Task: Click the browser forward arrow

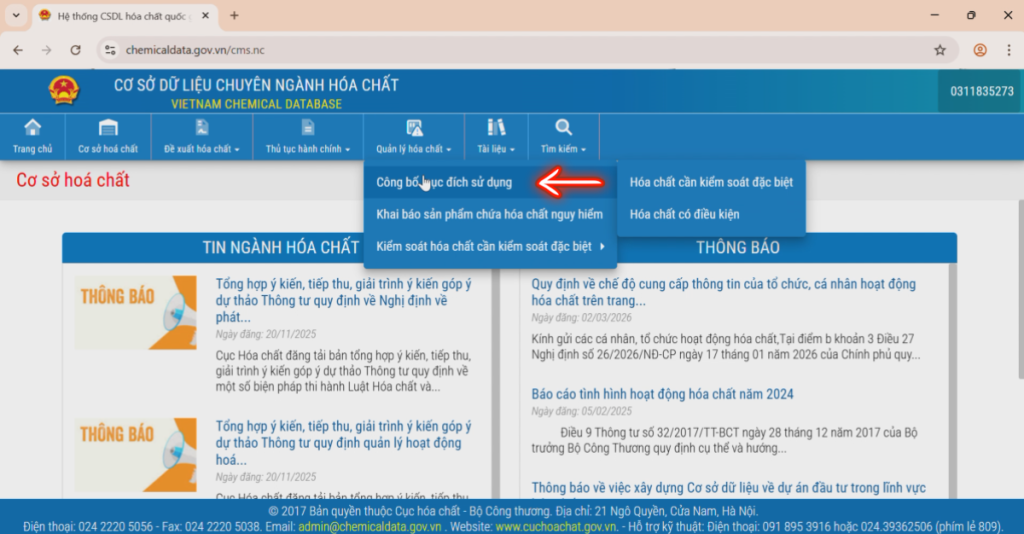Action: (x=46, y=50)
